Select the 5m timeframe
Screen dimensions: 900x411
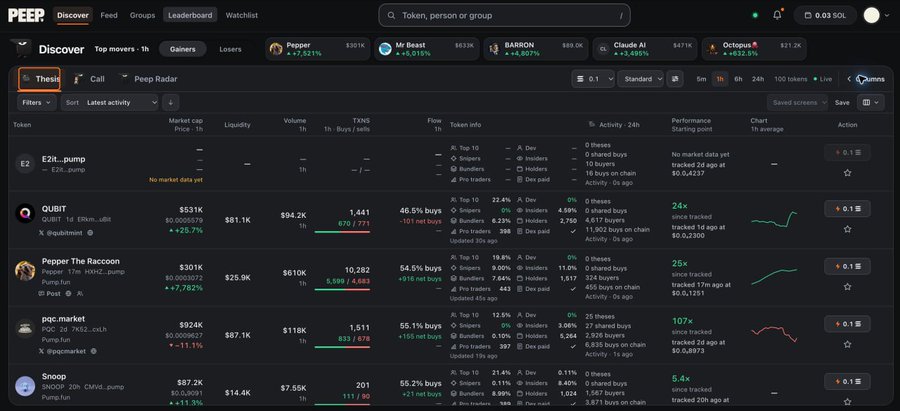coord(701,79)
